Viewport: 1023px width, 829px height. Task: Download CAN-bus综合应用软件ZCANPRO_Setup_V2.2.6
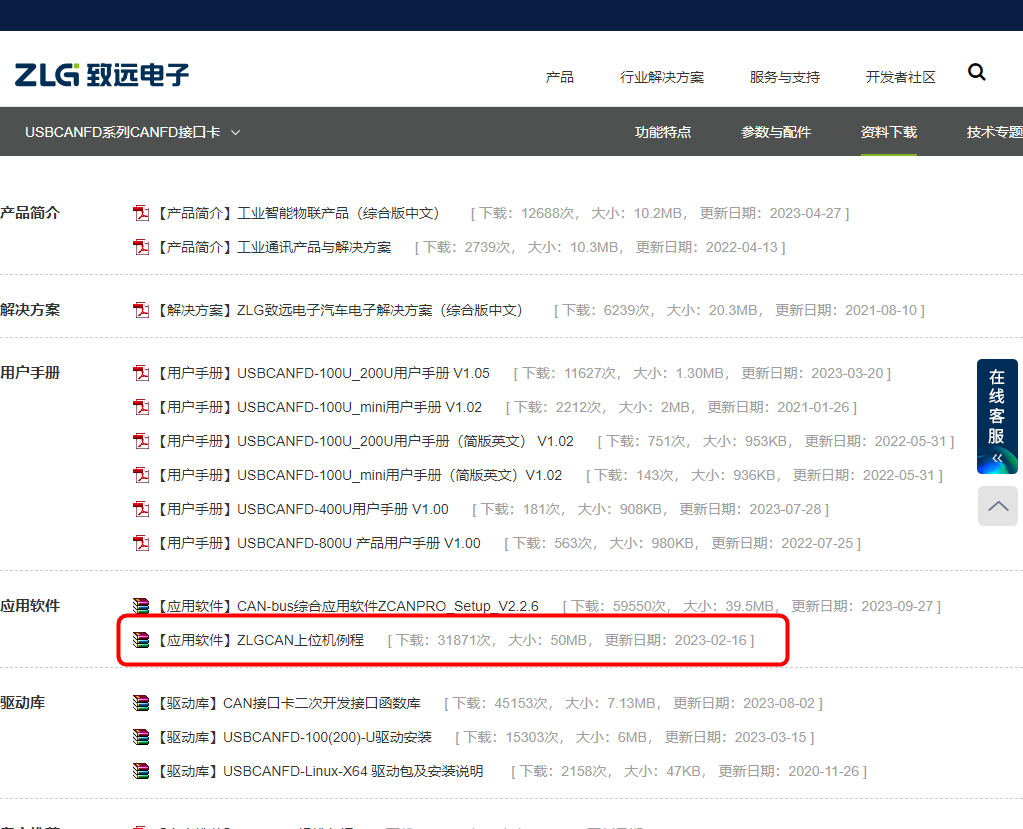click(x=348, y=606)
